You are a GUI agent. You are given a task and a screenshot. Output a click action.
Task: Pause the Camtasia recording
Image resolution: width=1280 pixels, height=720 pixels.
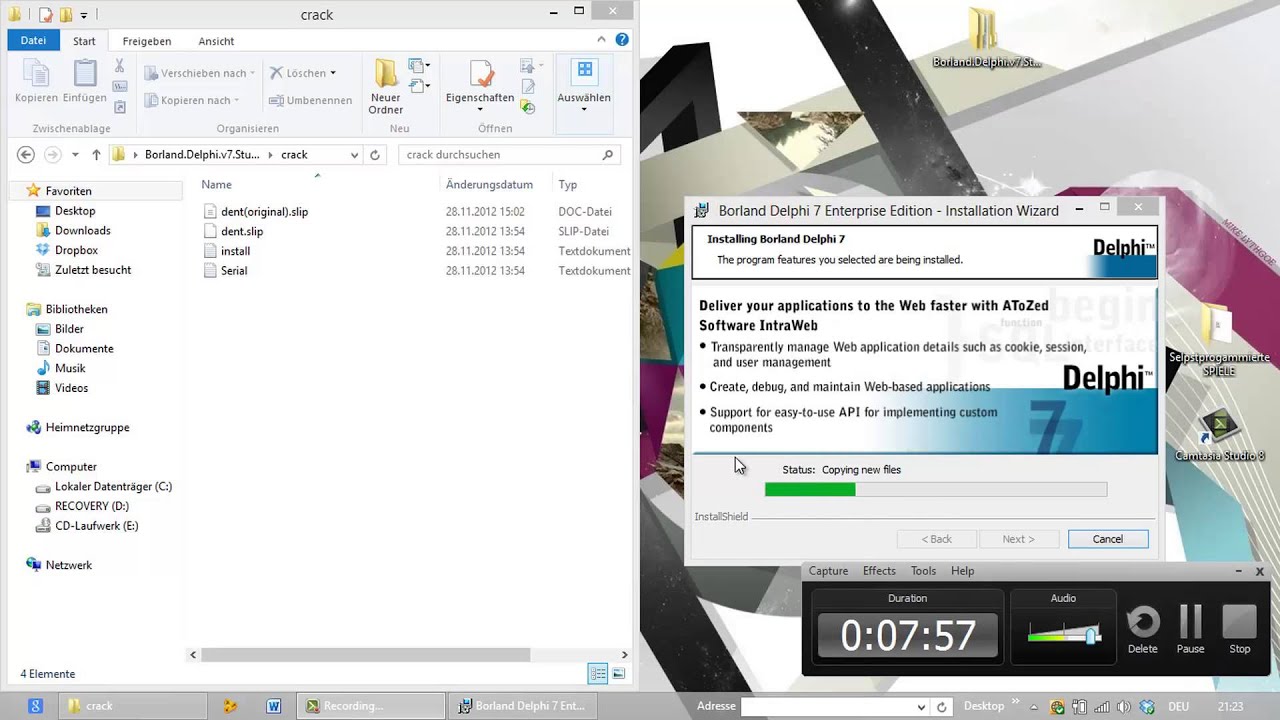coord(1190,622)
